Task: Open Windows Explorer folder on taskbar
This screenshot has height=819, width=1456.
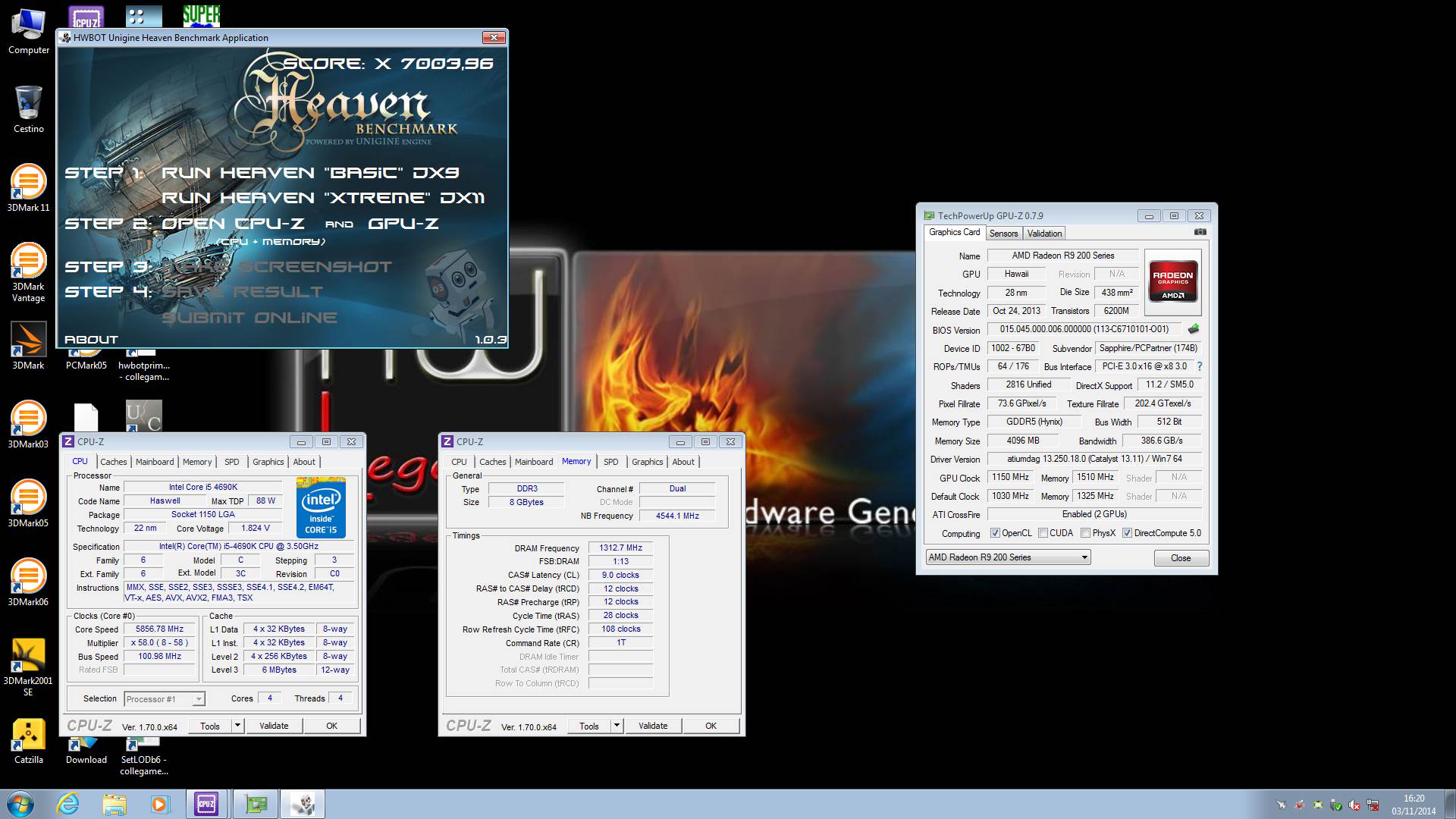Action: 115,804
